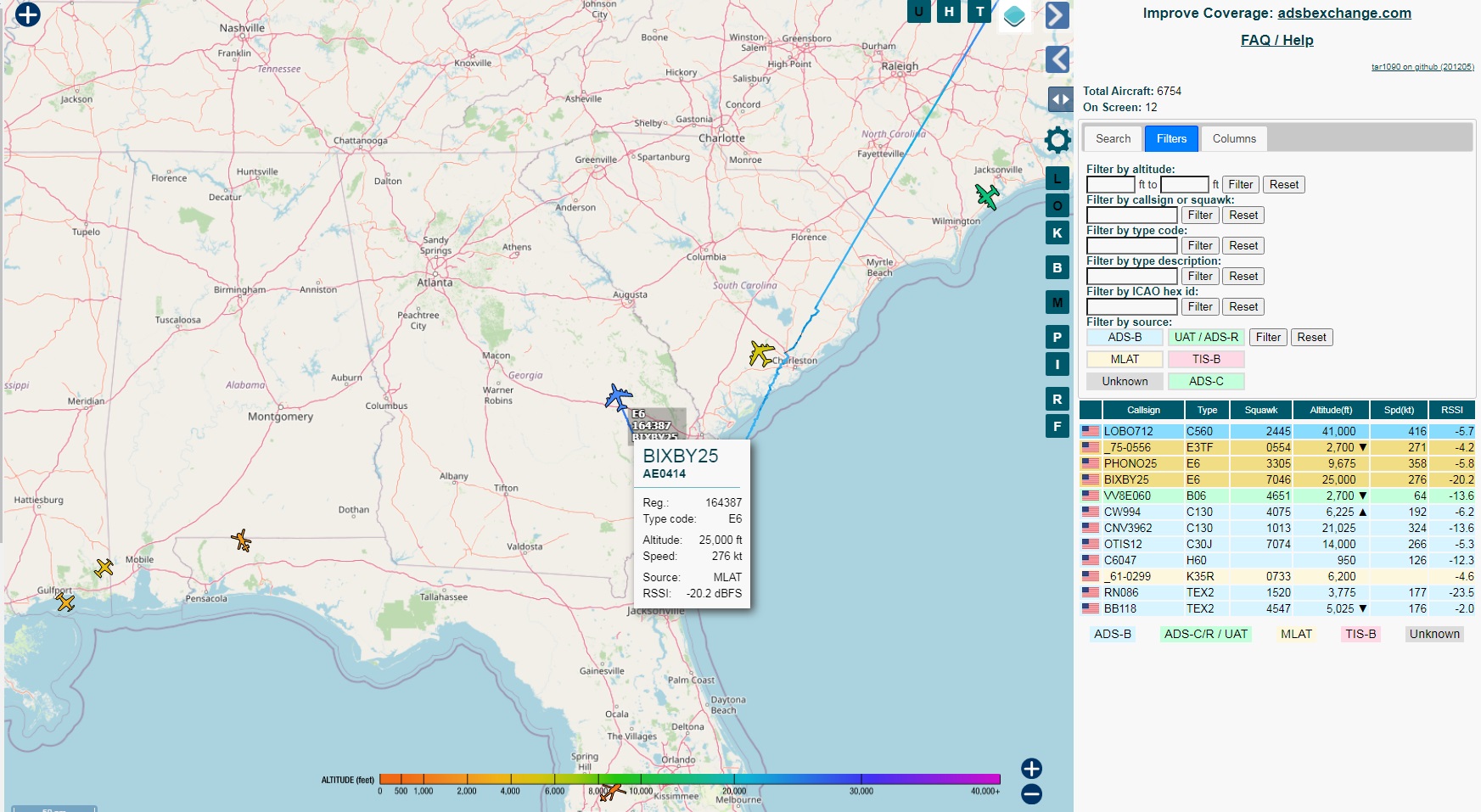The width and height of the screenshot is (1481, 812).
Task: Toggle the O map option button
Action: point(1057,206)
